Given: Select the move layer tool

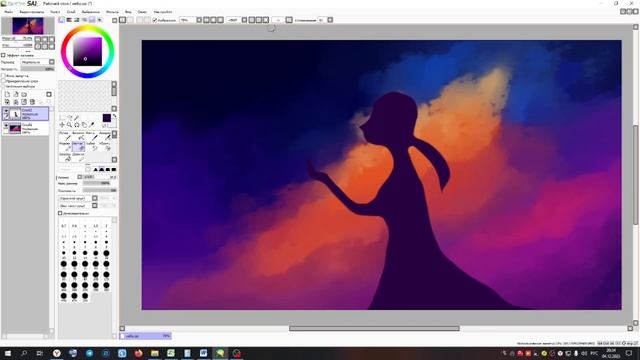Looking at the screenshot, I should [x=62, y=124].
